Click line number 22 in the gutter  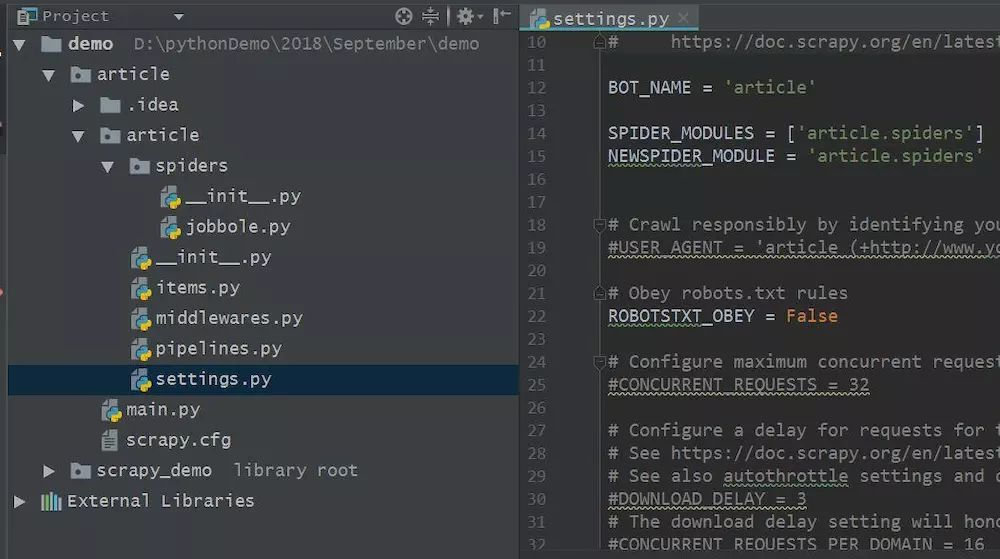pos(537,317)
